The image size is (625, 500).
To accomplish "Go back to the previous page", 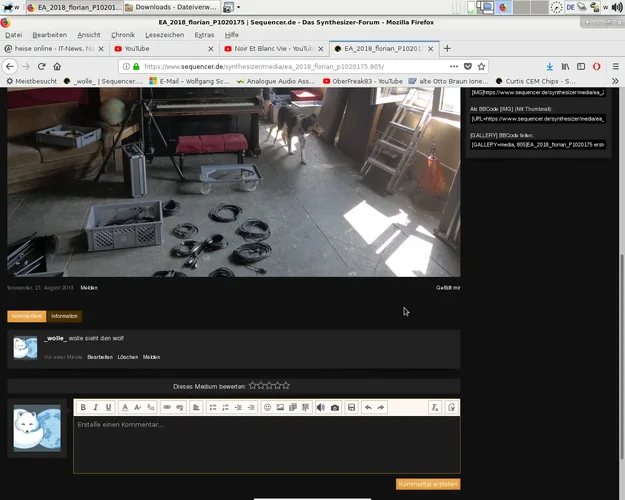I will coord(10,67).
